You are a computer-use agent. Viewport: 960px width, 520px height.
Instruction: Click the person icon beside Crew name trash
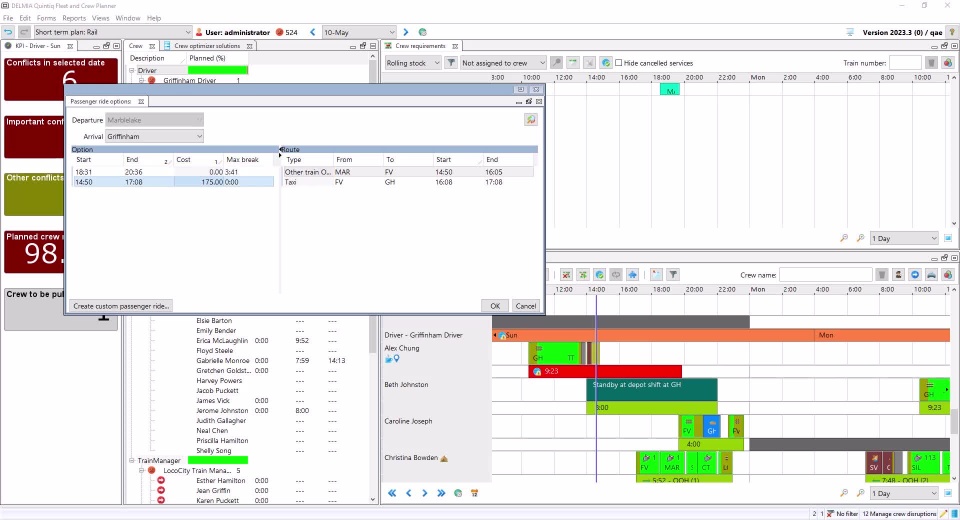(x=898, y=275)
